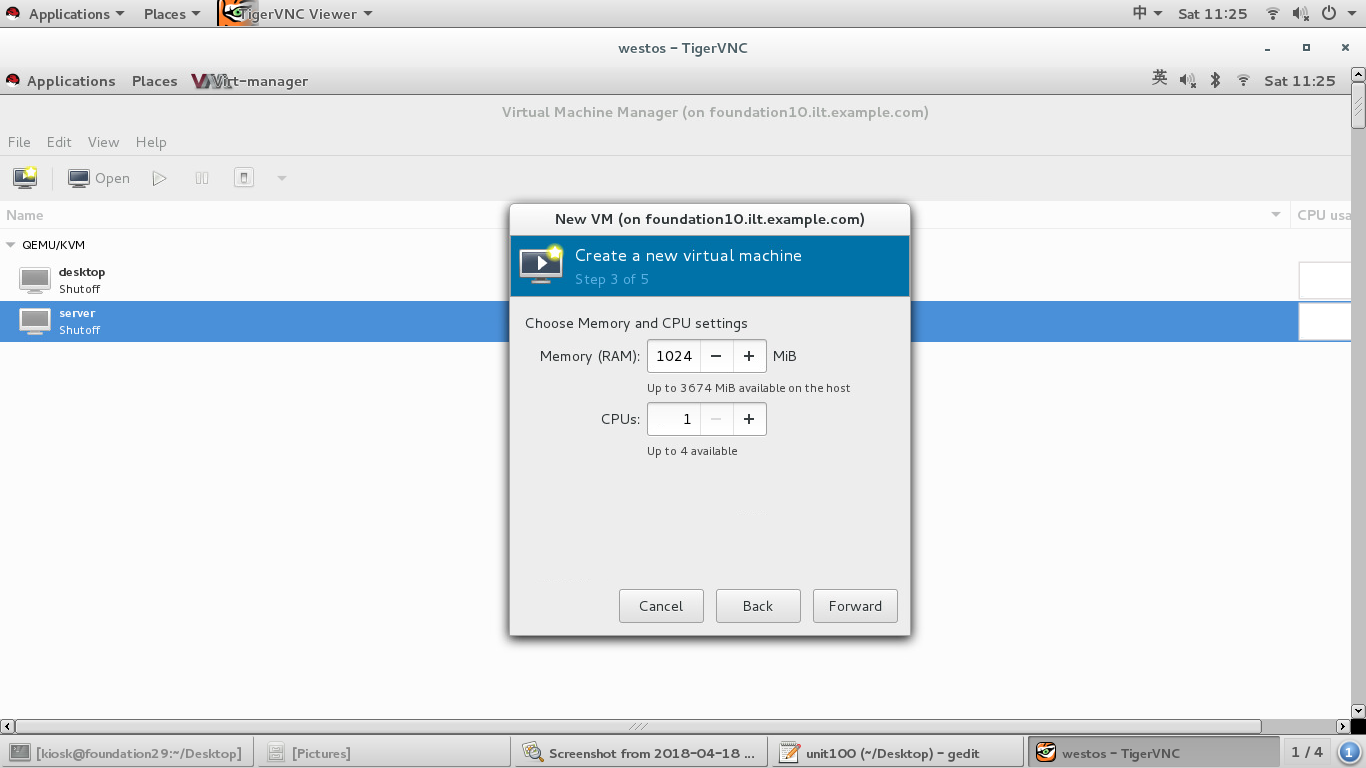Open the host input method 中 dropdown

(x=1147, y=13)
